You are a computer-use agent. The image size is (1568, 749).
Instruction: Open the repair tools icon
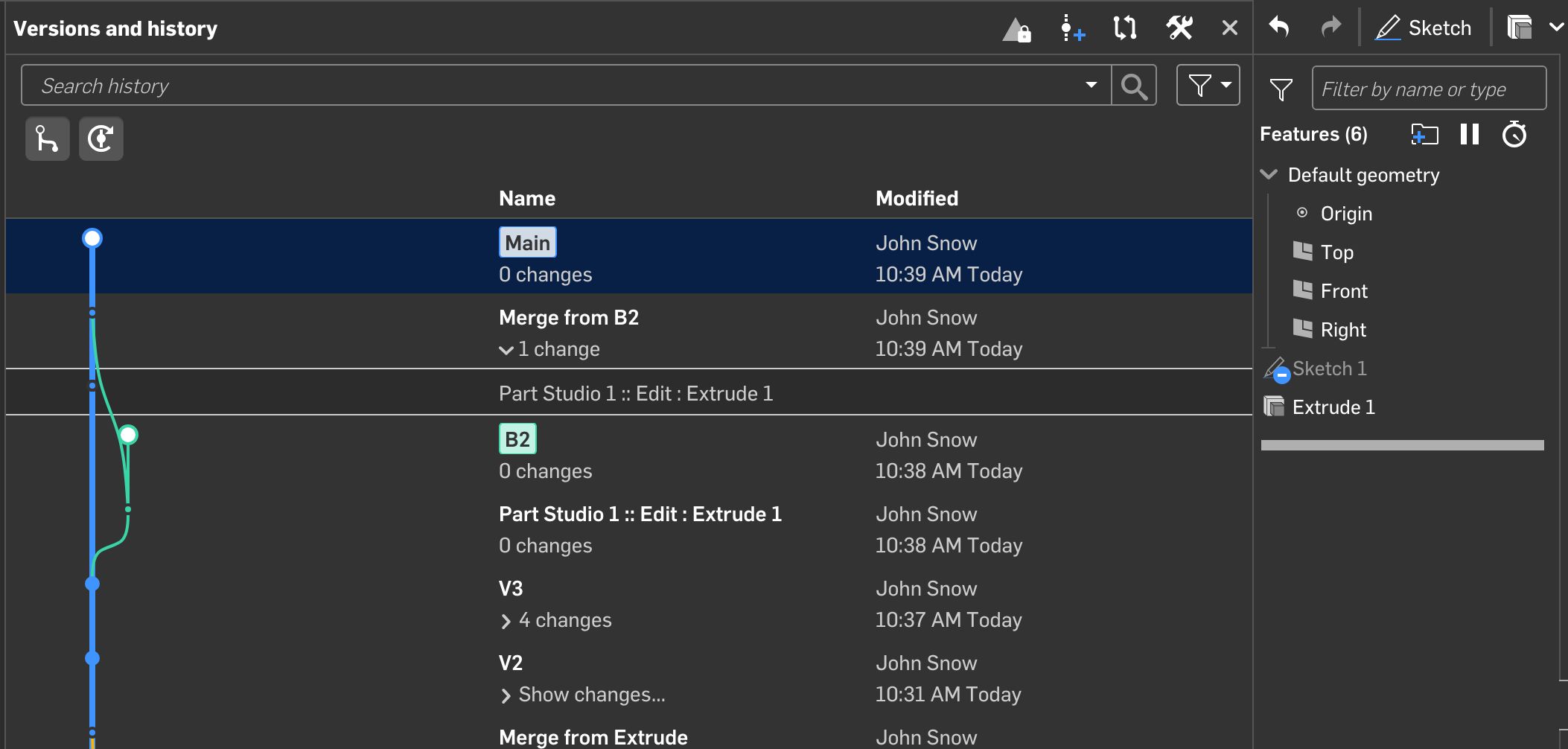tap(1179, 28)
